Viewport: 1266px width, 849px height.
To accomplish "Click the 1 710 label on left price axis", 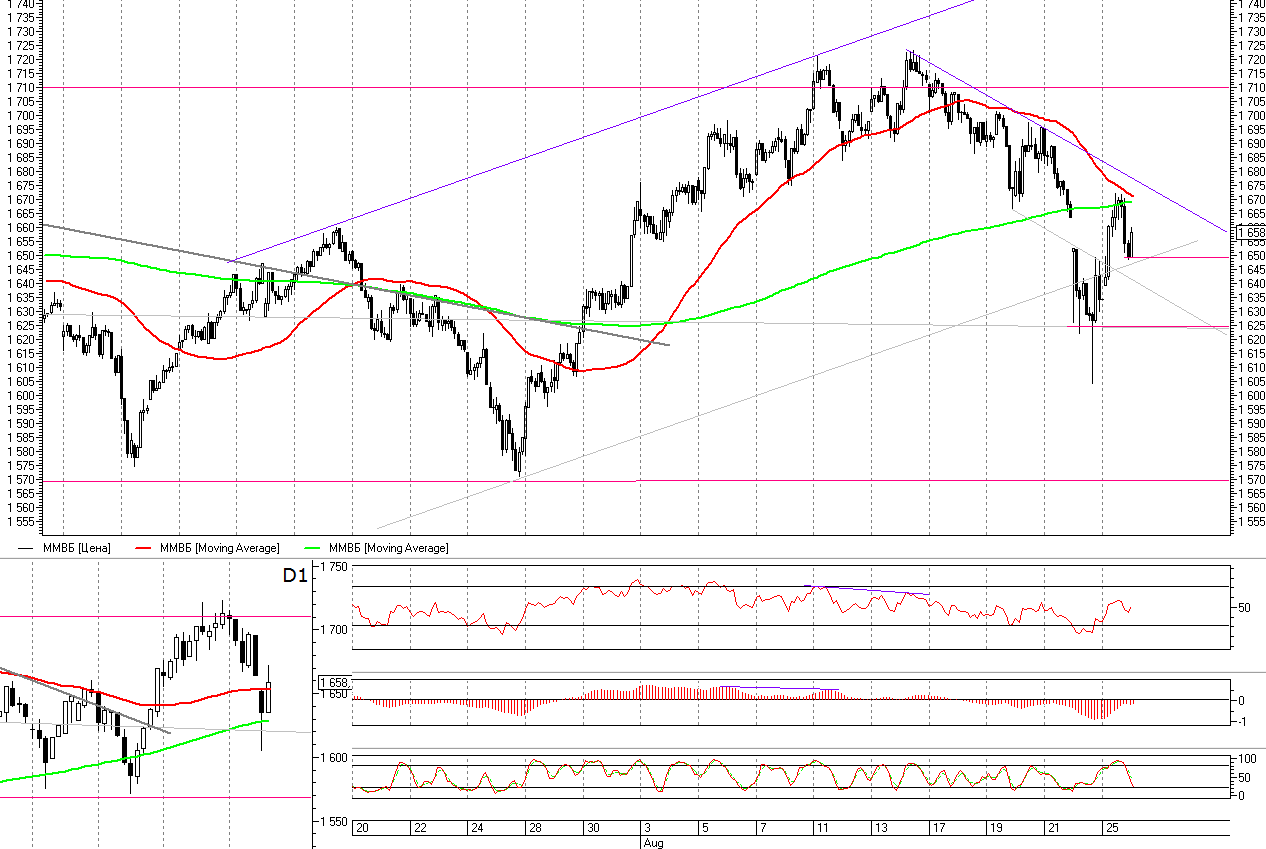I will coord(20,88).
